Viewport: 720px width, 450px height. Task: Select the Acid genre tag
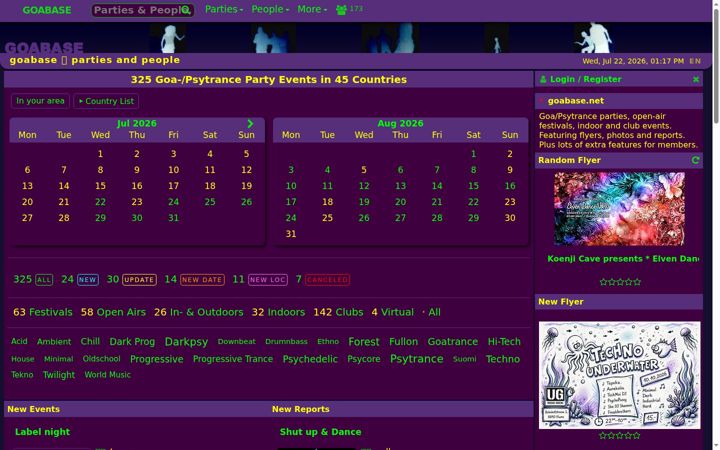(x=19, y=342)
